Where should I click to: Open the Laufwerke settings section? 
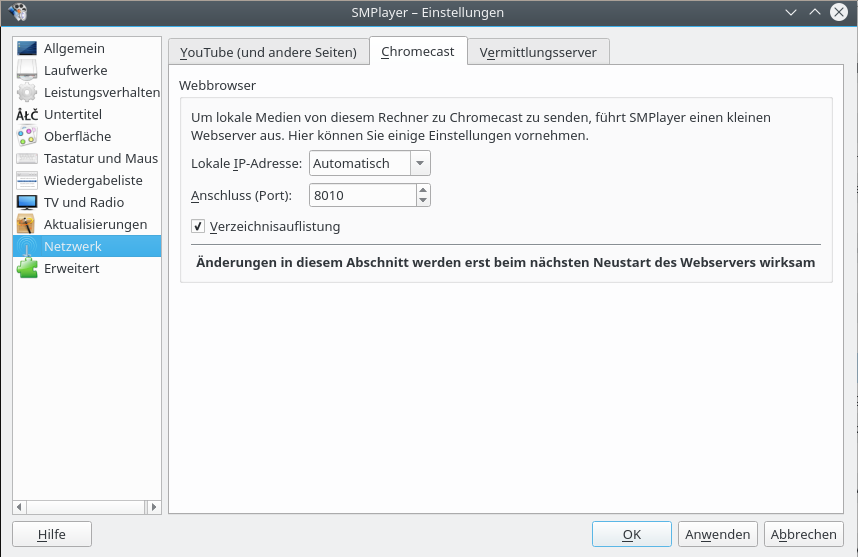point(75,71)
